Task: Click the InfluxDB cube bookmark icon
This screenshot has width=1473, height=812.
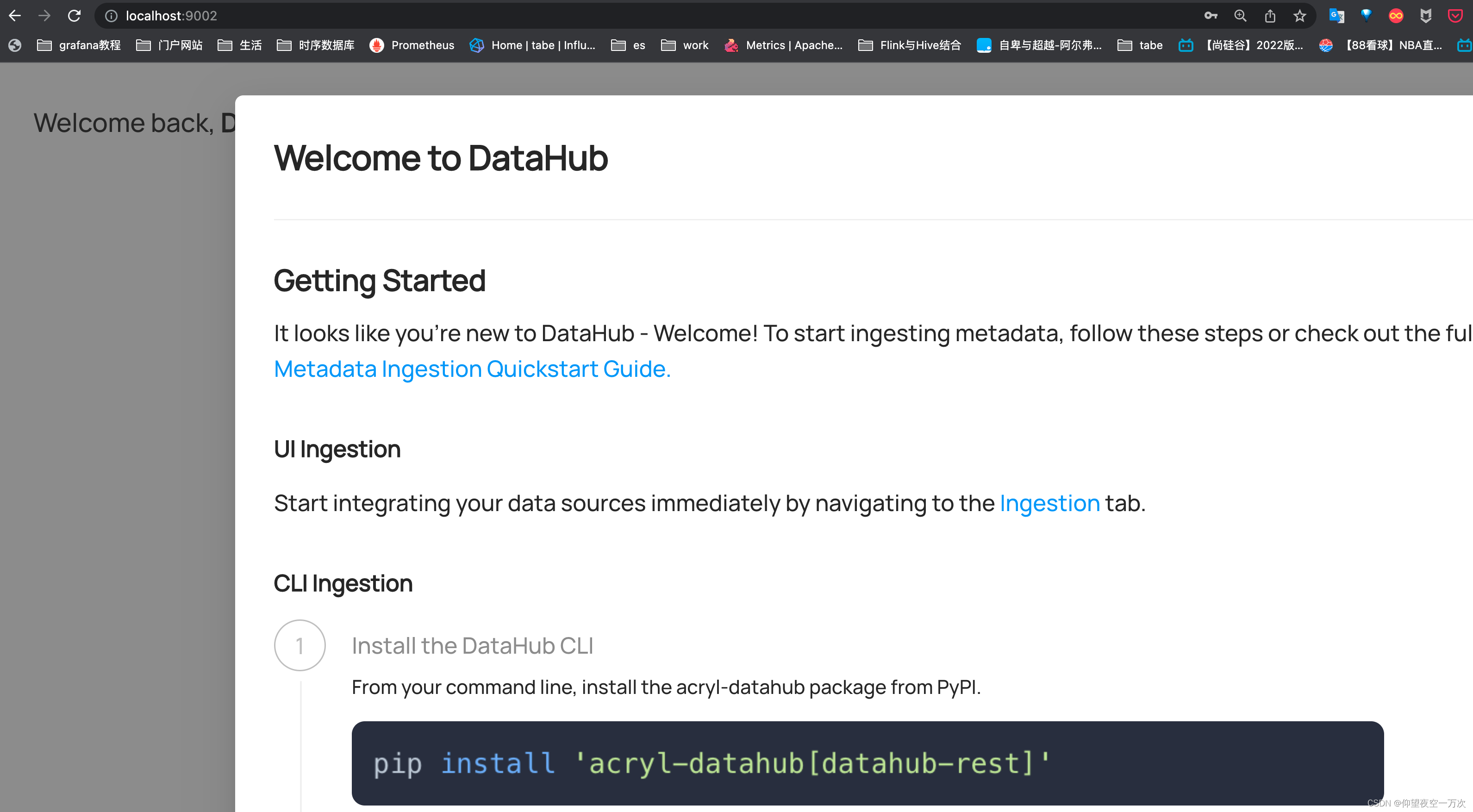Action: (x=476, y=45)
